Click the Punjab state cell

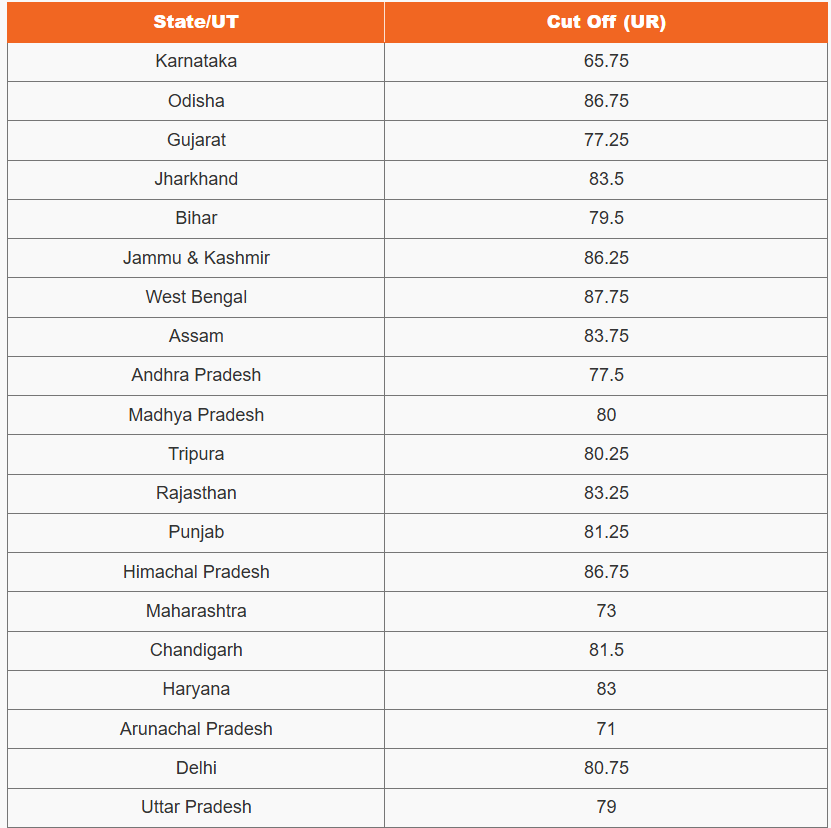point(196,532)
